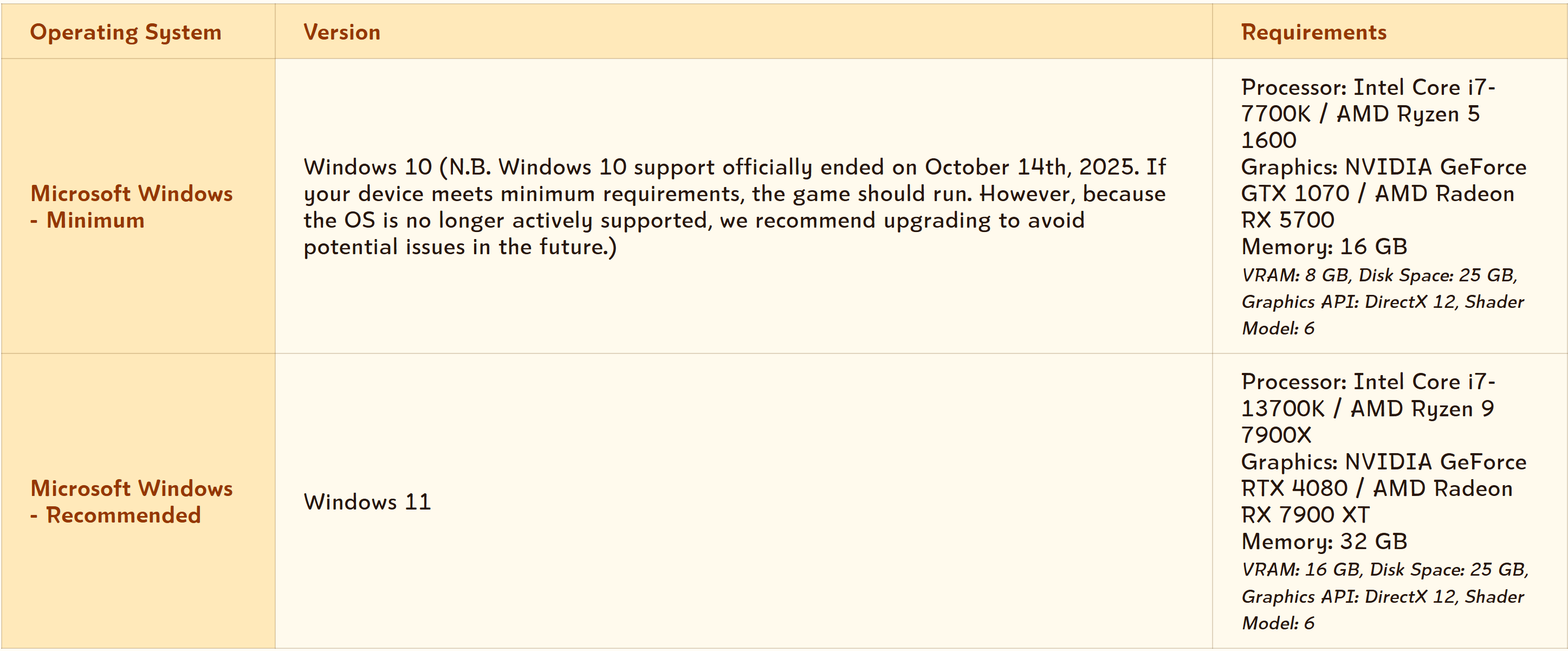
Task: Click the RX 7900 XT graphics card text
Action: pos(1305,515)
